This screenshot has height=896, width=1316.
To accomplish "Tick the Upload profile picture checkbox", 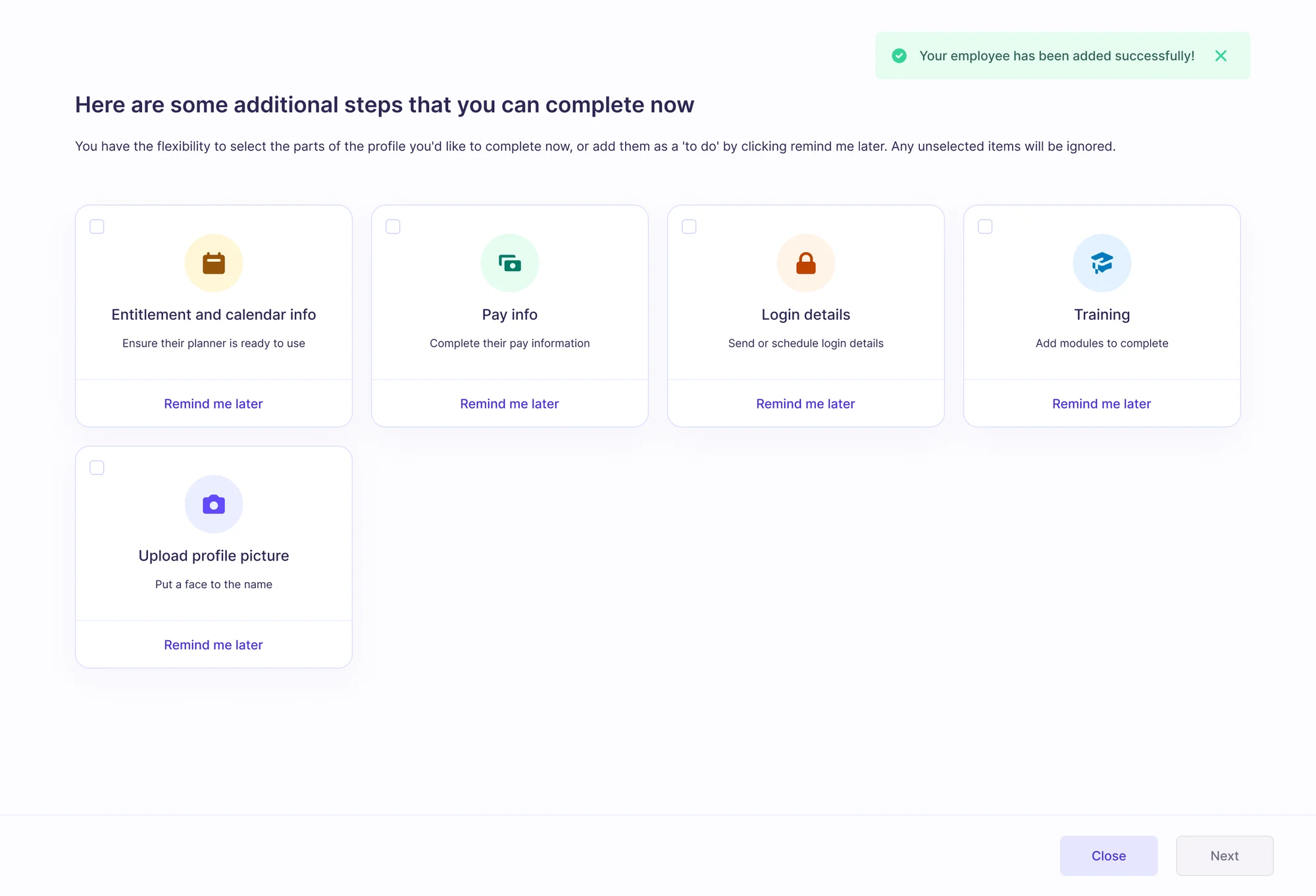I will point(97,468).
